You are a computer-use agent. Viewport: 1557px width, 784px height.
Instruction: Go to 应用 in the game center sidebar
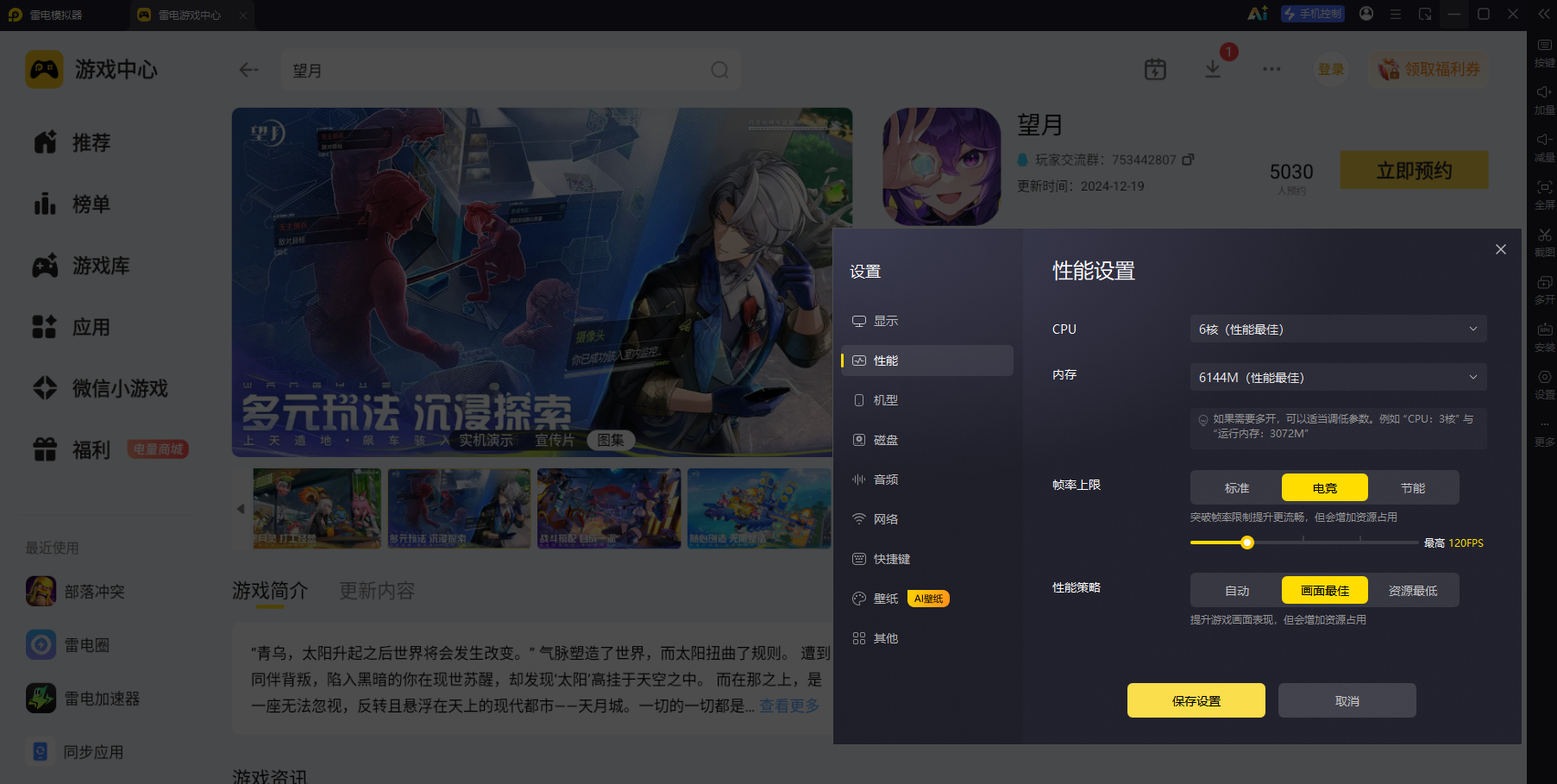coord(72,327)
